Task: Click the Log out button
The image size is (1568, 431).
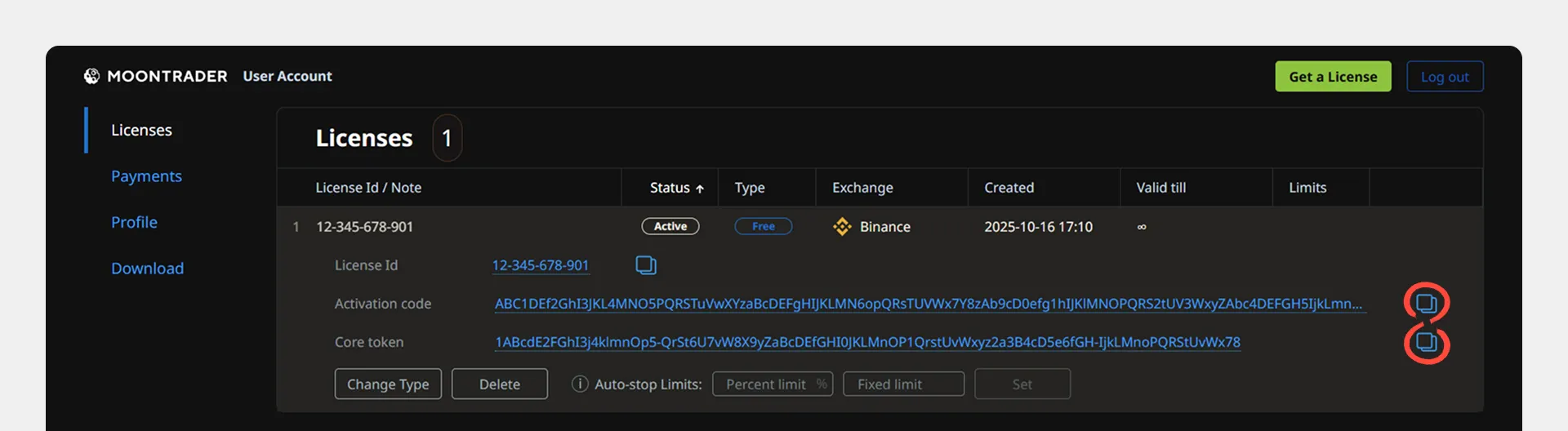Action: tap(1444, 77)
